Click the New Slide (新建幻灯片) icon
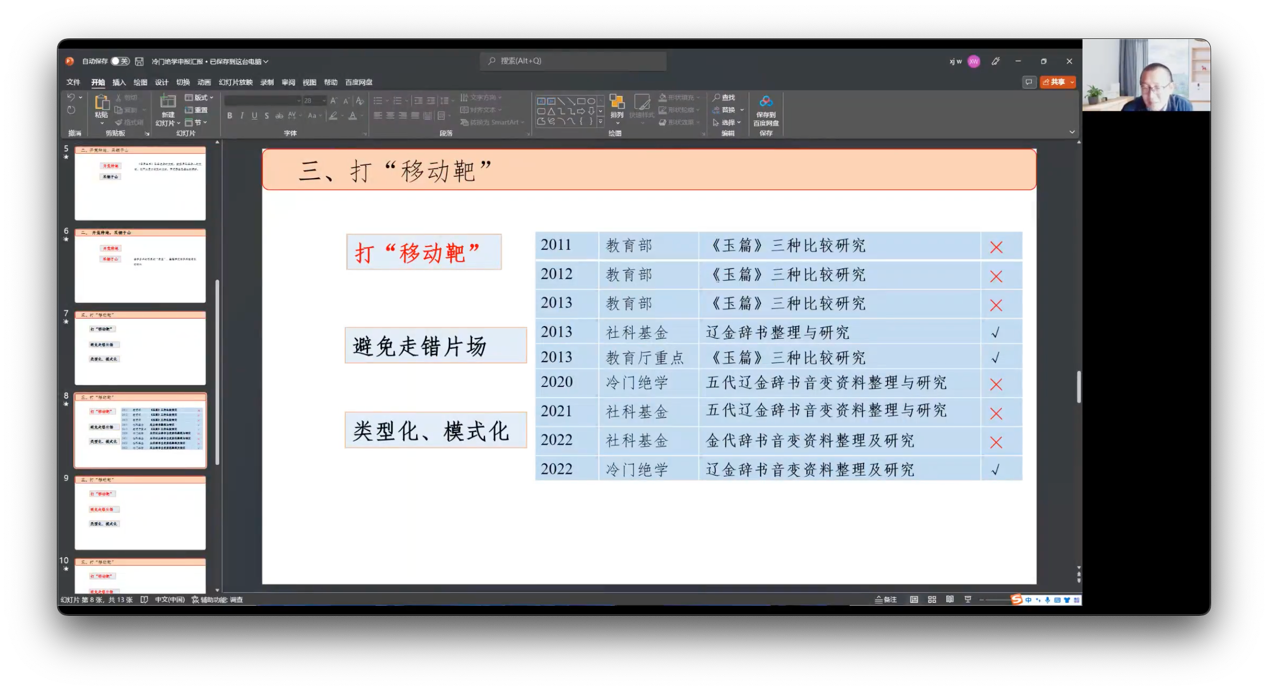 [168, 105]
